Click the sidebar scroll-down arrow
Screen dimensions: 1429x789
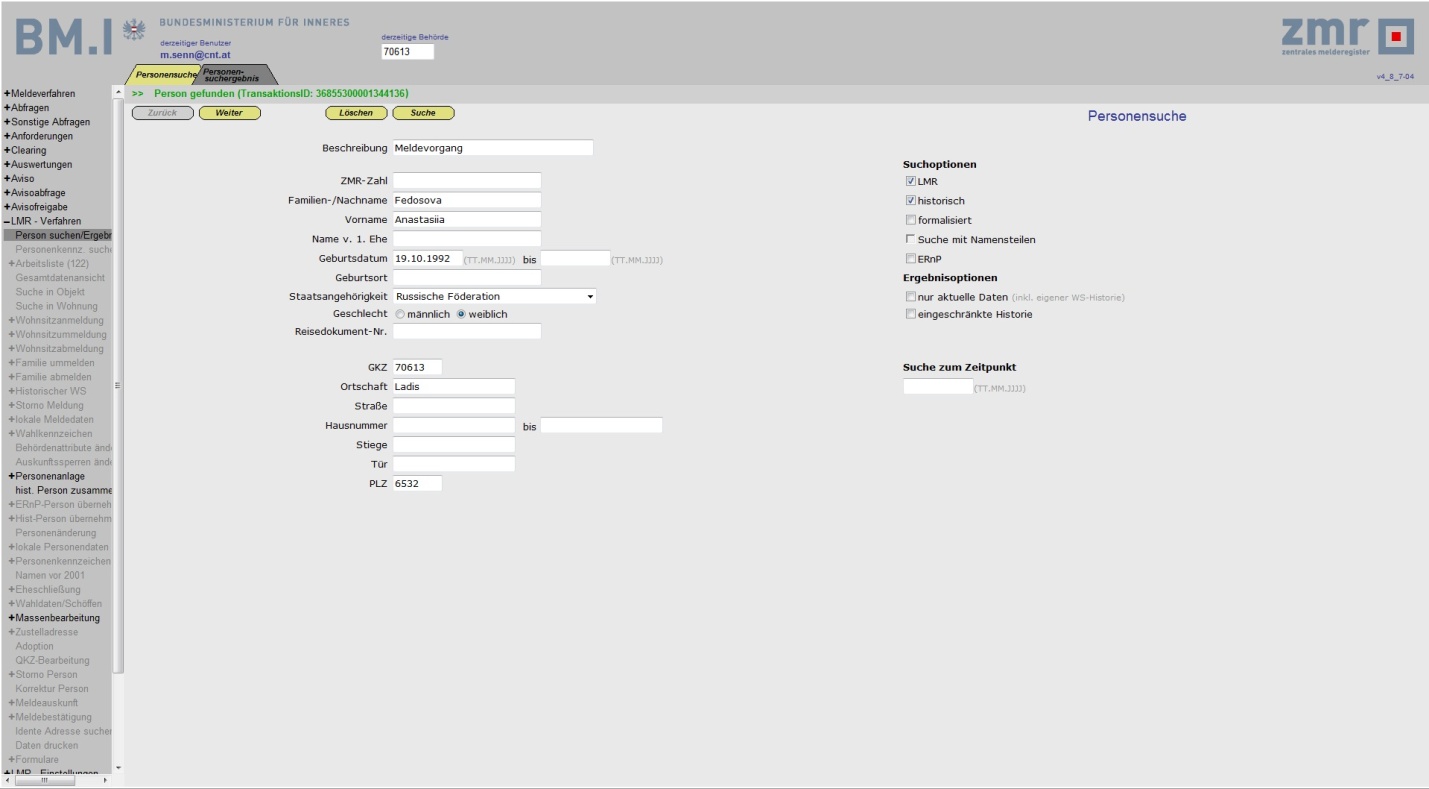point(119,768)
